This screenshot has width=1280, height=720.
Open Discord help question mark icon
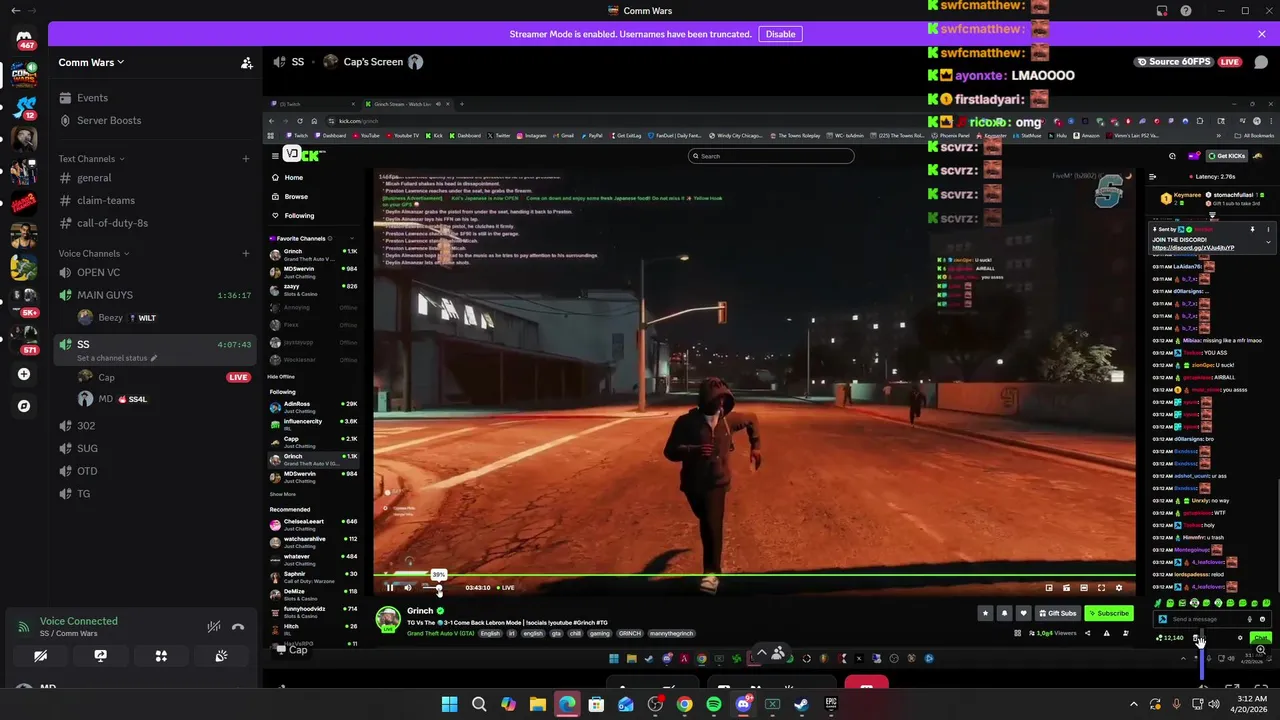coord(1185,11)
